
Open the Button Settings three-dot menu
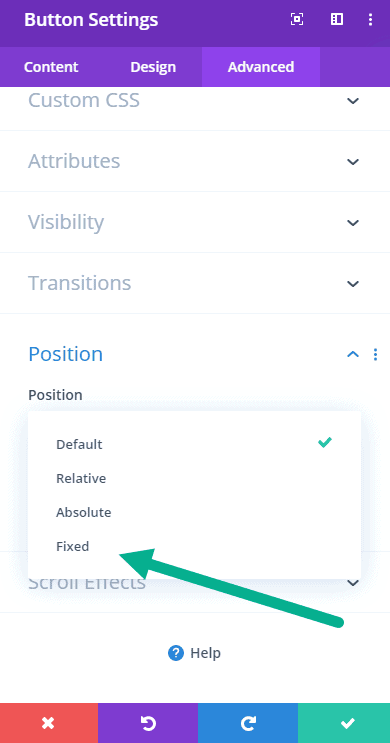click(371, 19)
